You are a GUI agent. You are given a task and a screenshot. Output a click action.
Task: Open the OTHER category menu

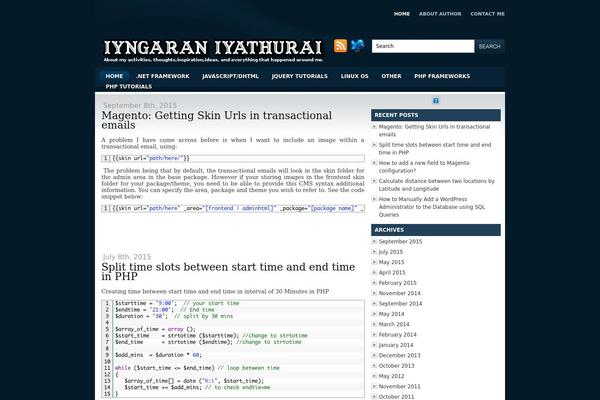[x=391, y=76]
